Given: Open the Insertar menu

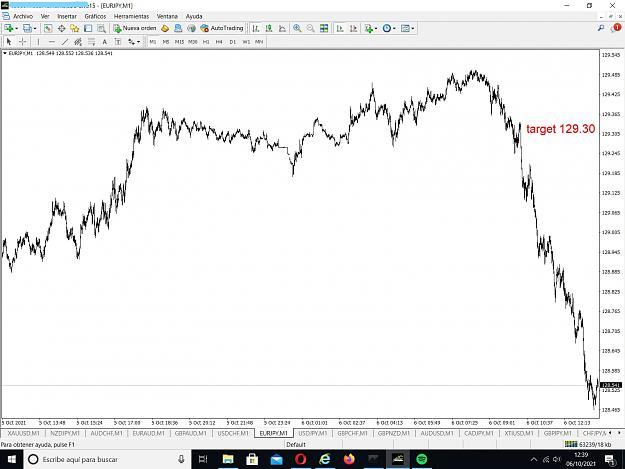Looking at the screenshot, I should tap(67, 16).
